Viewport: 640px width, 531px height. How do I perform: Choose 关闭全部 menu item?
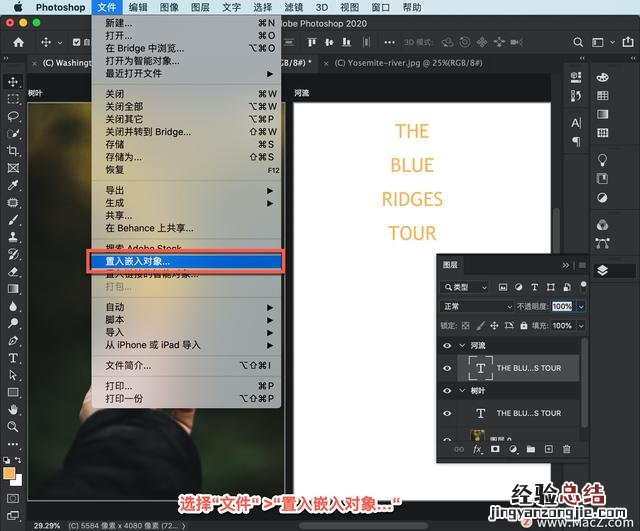click(x=187, y=107)
